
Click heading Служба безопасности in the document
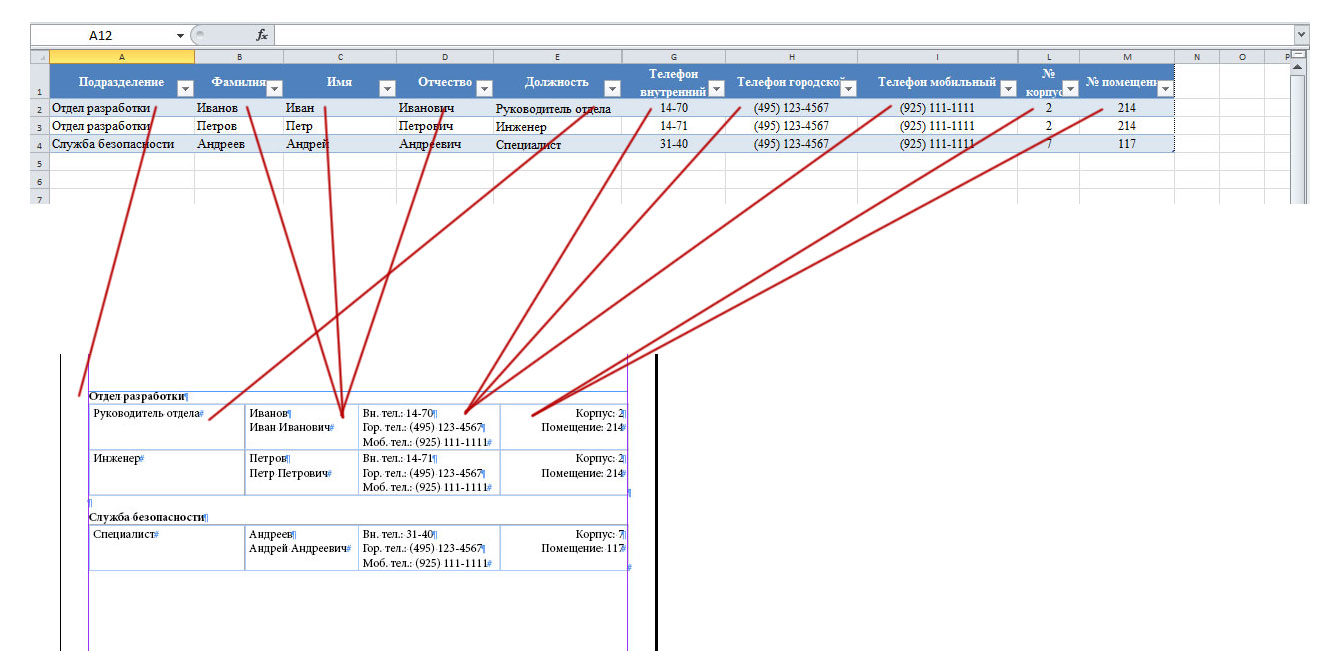click(x=146, y=518)
